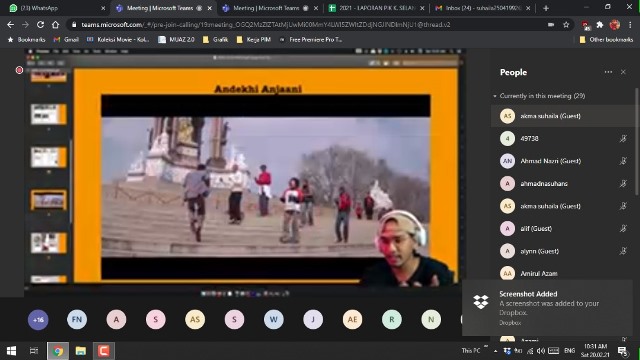This screenshot has height=360, width=640.
Task: Toggle mute icon beside alif (Guest)
Action: [x=623, y=229]
